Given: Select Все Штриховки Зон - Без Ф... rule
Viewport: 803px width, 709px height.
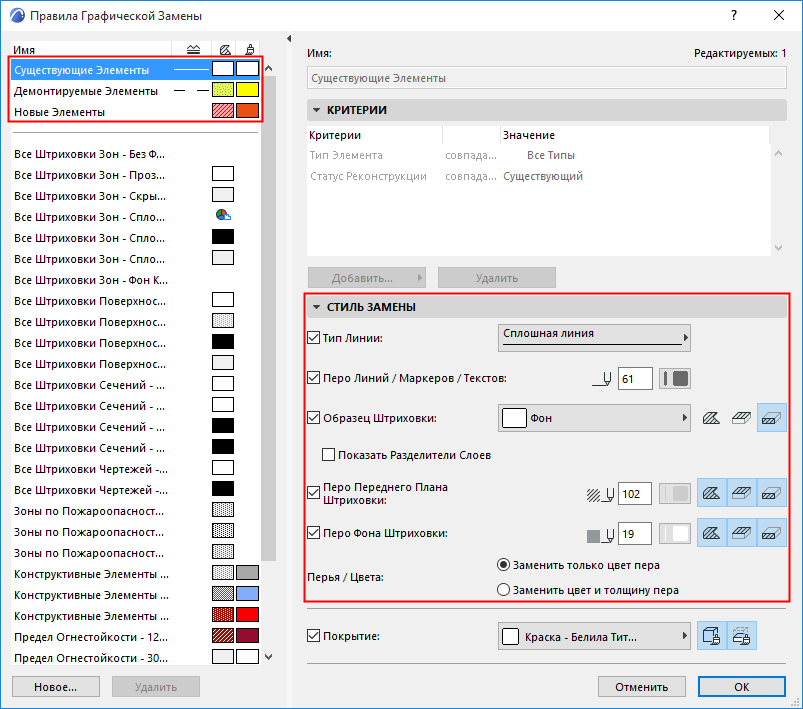Looking at the screenshot, I should pos(135,154).
